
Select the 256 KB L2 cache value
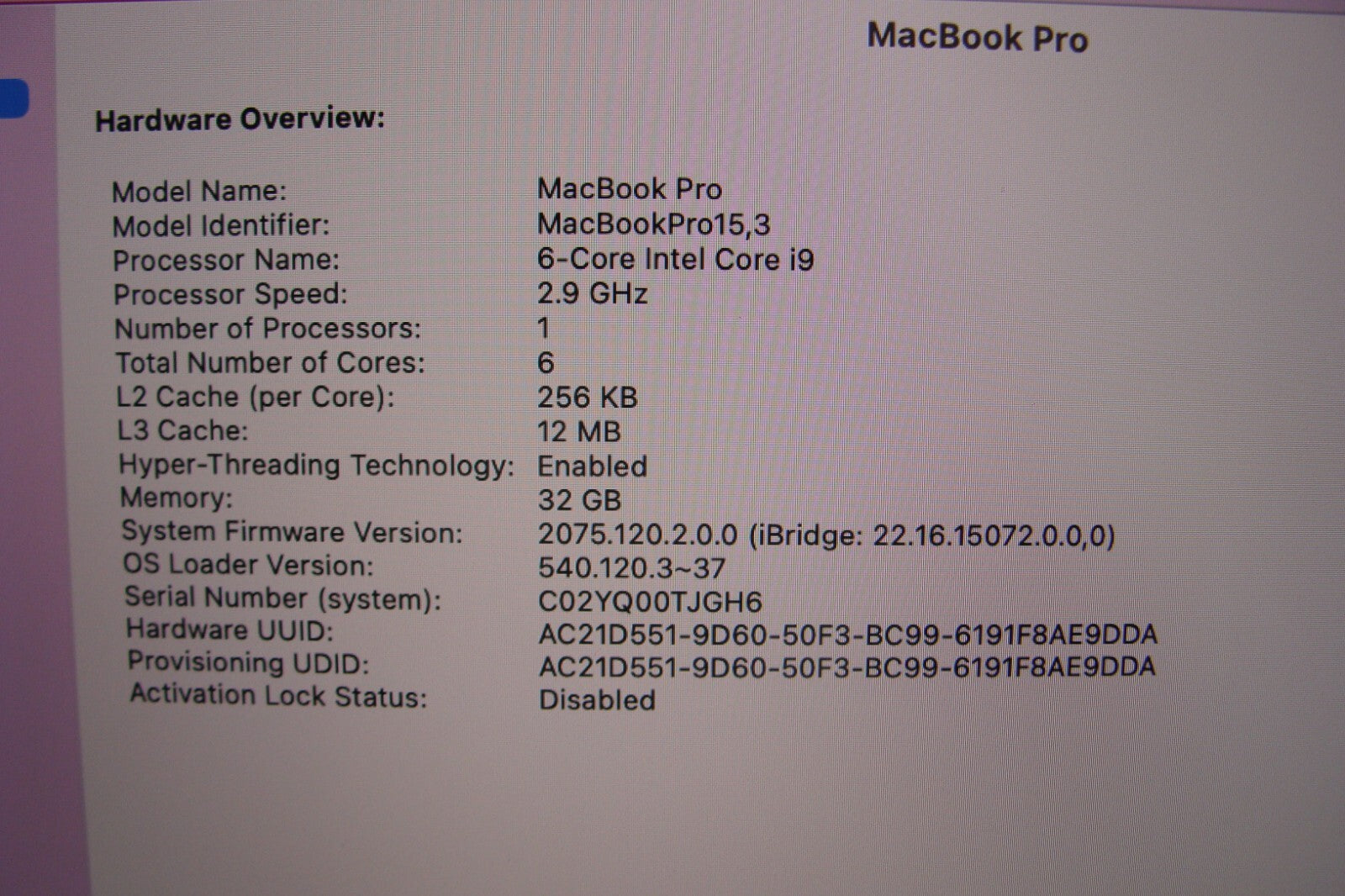(x=588, y=397)
